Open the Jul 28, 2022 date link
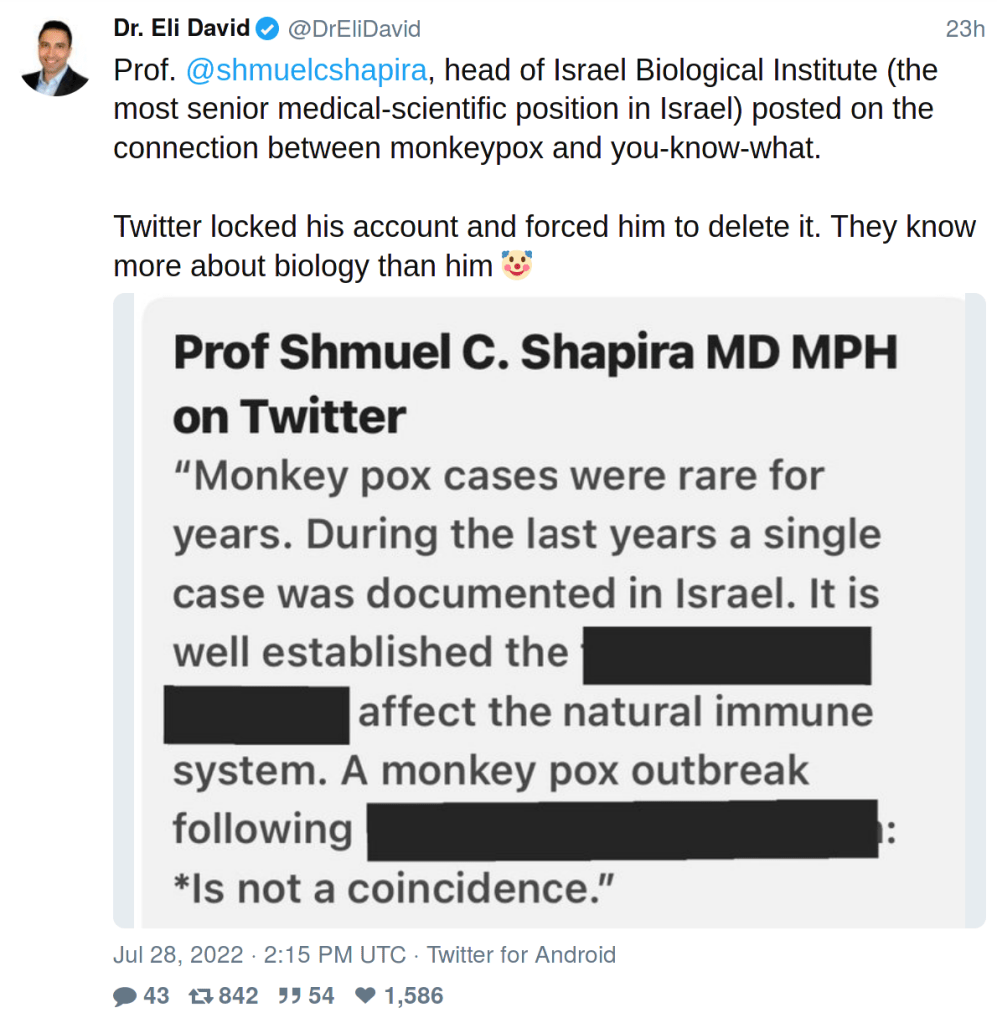997x1023 pixels. [178, 955]
